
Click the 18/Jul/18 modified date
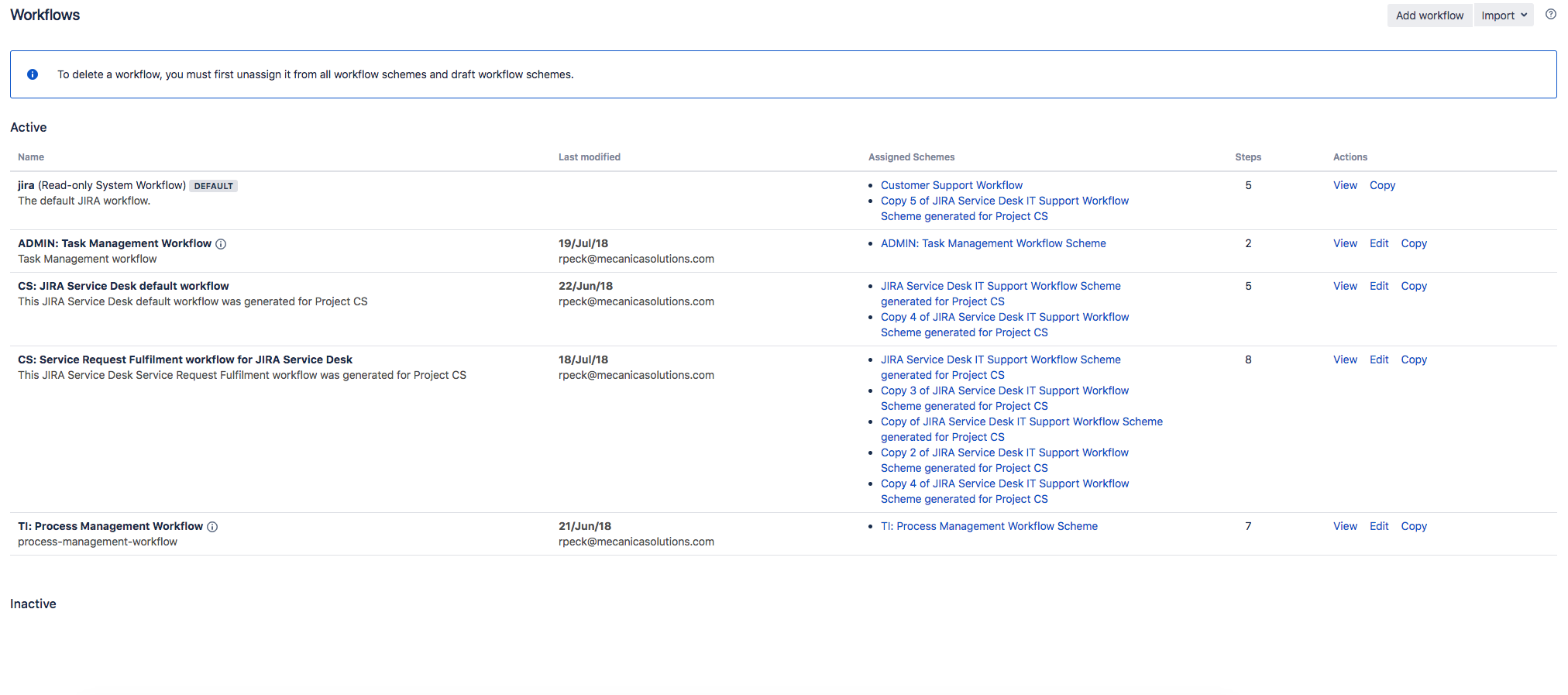[583, 360]
